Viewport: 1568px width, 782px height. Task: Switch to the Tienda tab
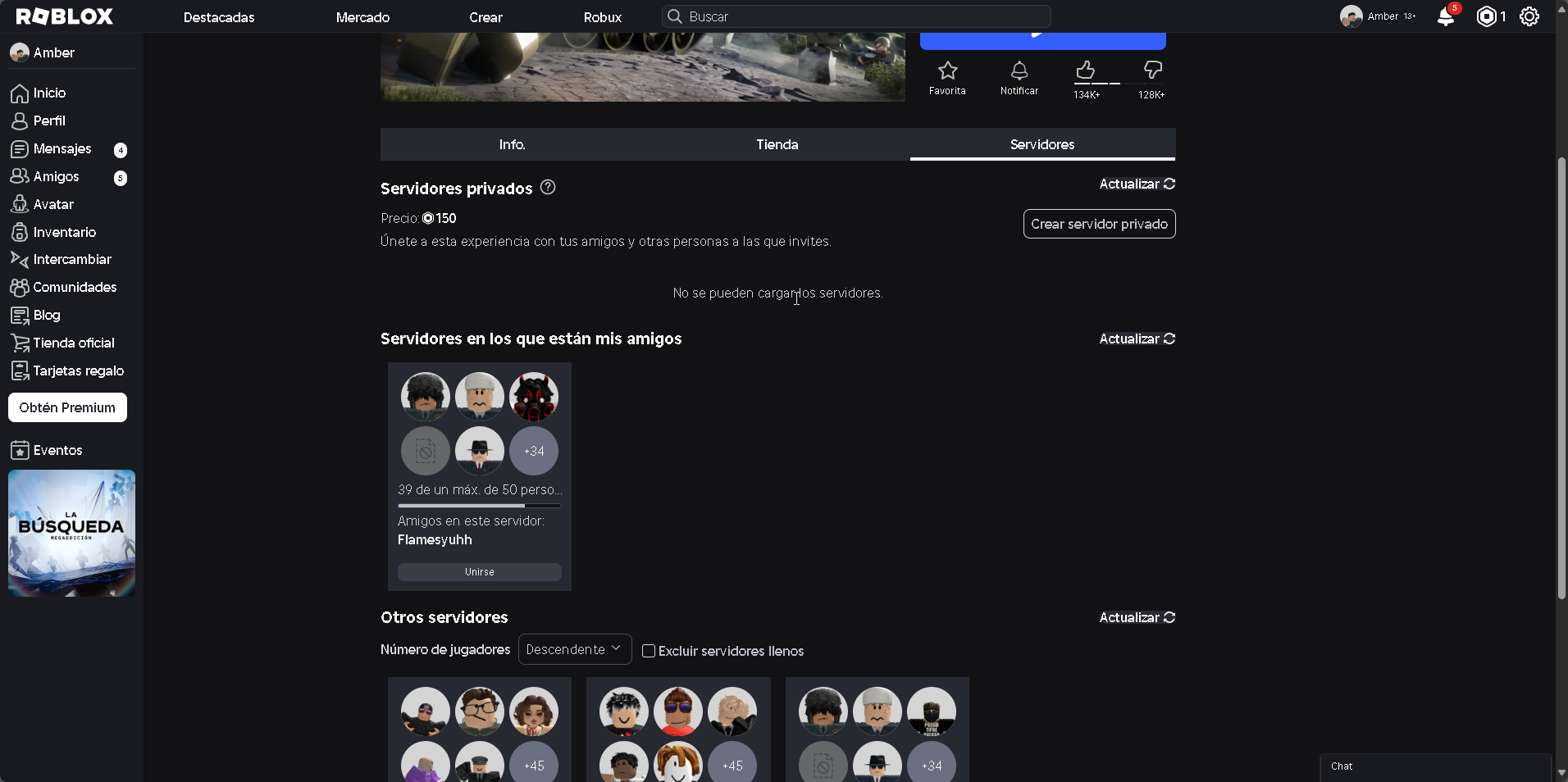777,144
